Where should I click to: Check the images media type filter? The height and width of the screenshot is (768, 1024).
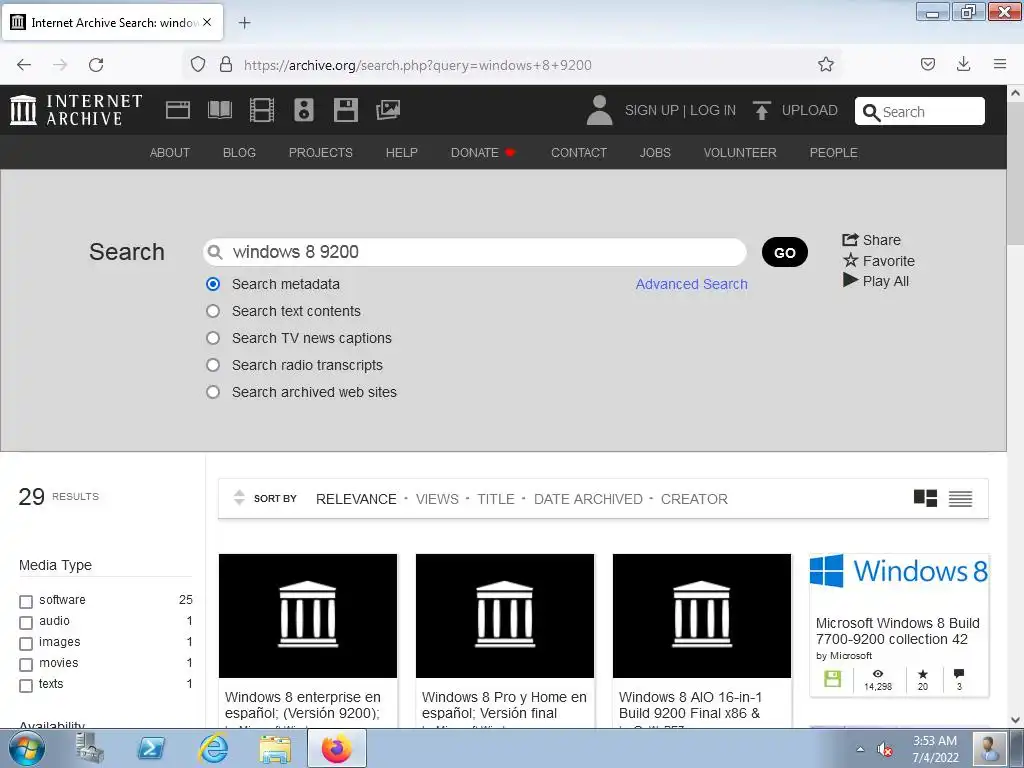coord(26,643)
